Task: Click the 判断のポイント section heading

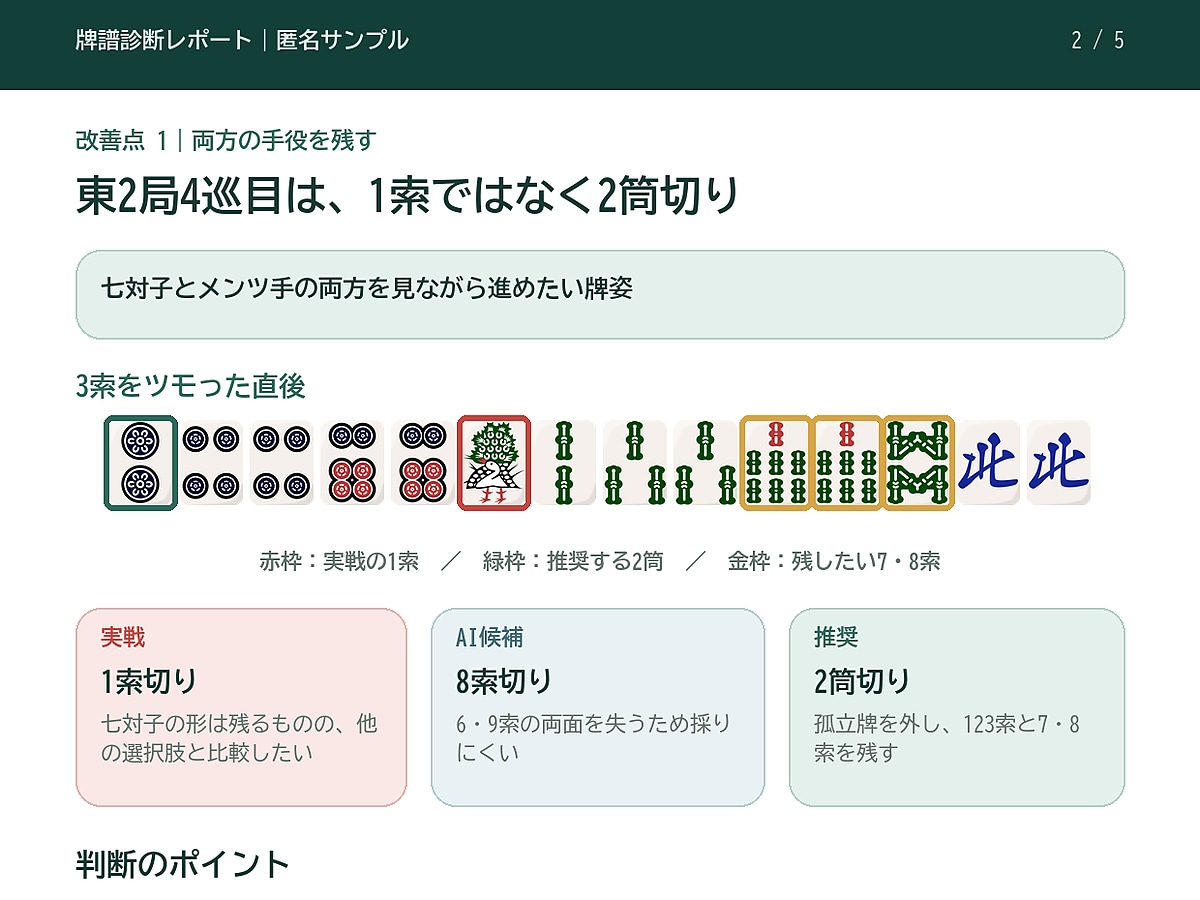Action: click(x=183, y=864)
